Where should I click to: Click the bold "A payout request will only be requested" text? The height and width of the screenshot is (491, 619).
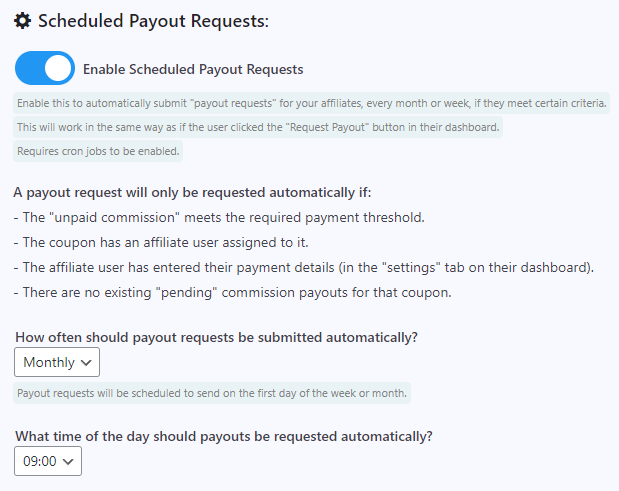[x=192, y=193]
